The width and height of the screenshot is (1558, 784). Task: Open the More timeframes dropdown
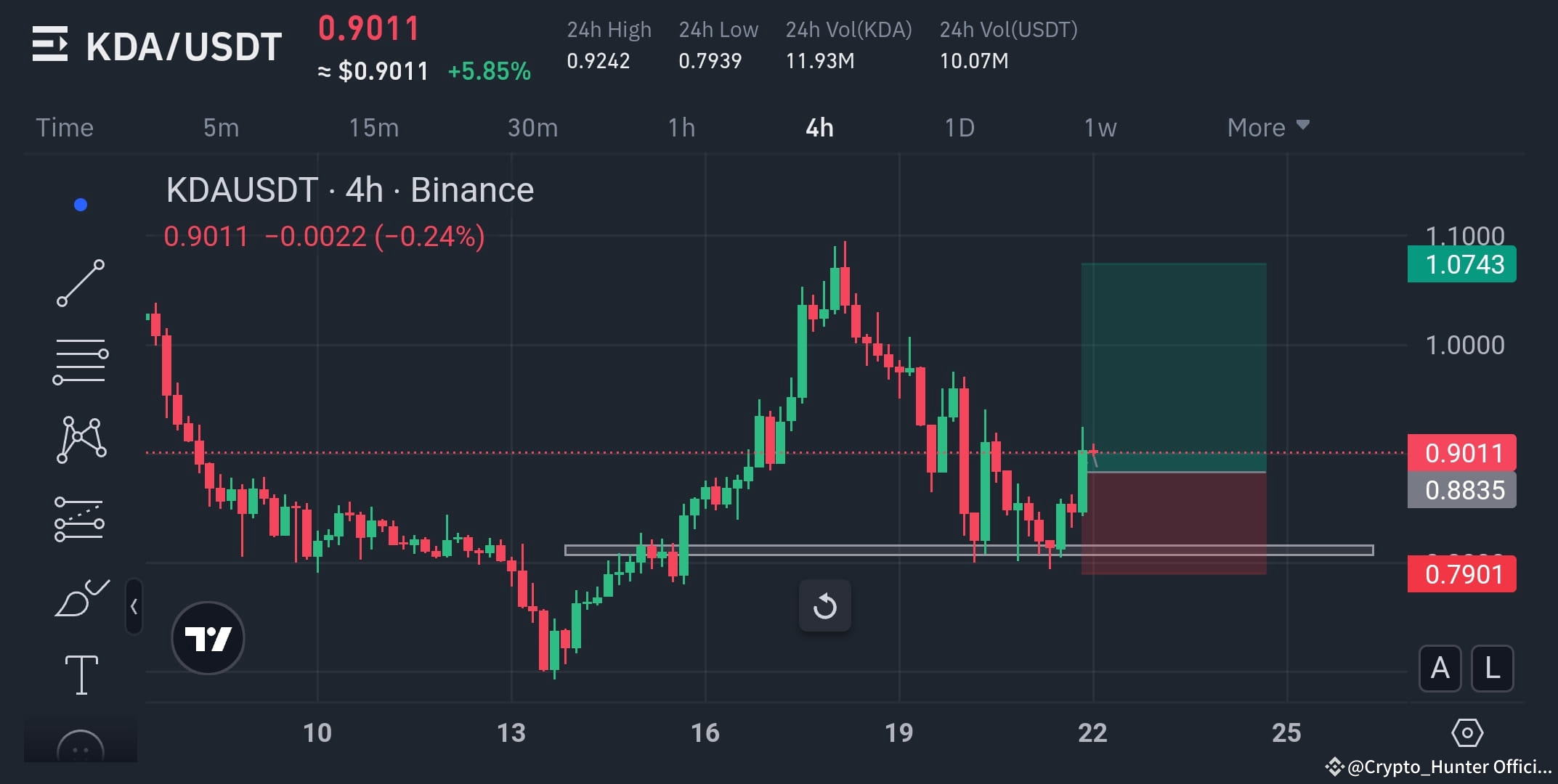[1267, 127]
